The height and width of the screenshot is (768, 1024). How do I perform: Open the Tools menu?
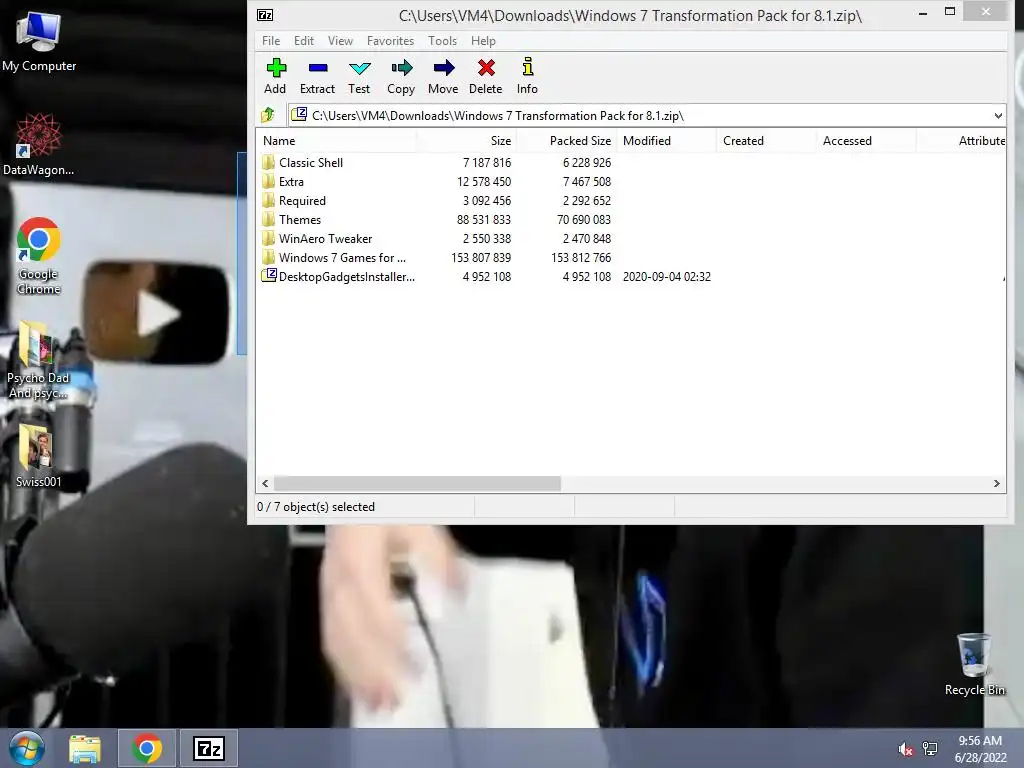[442, 40]
